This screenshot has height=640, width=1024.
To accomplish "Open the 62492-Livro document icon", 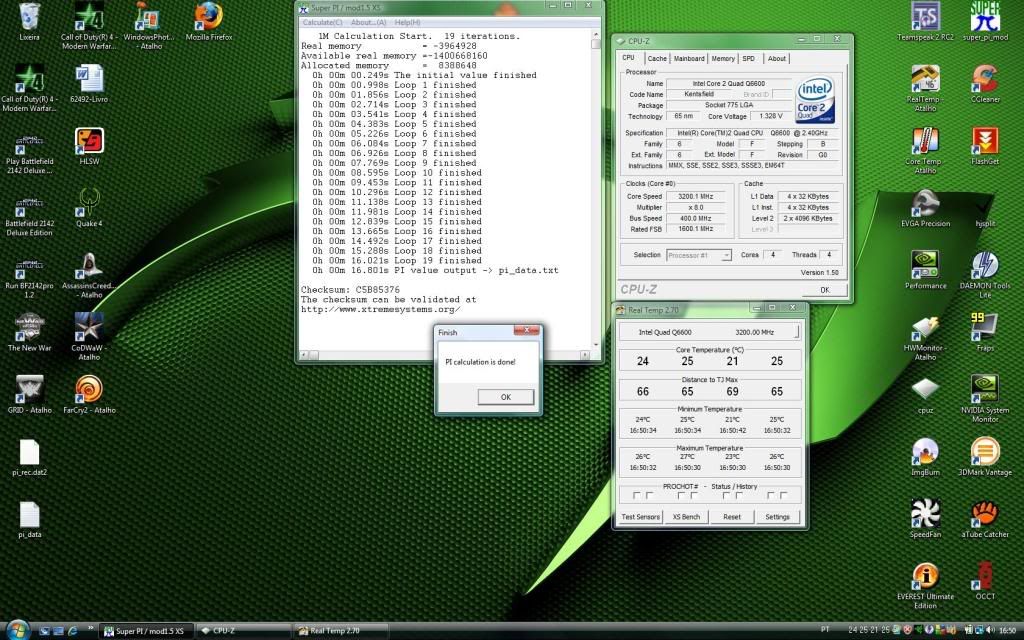I will pyautogui.click(x=89, y=80).
